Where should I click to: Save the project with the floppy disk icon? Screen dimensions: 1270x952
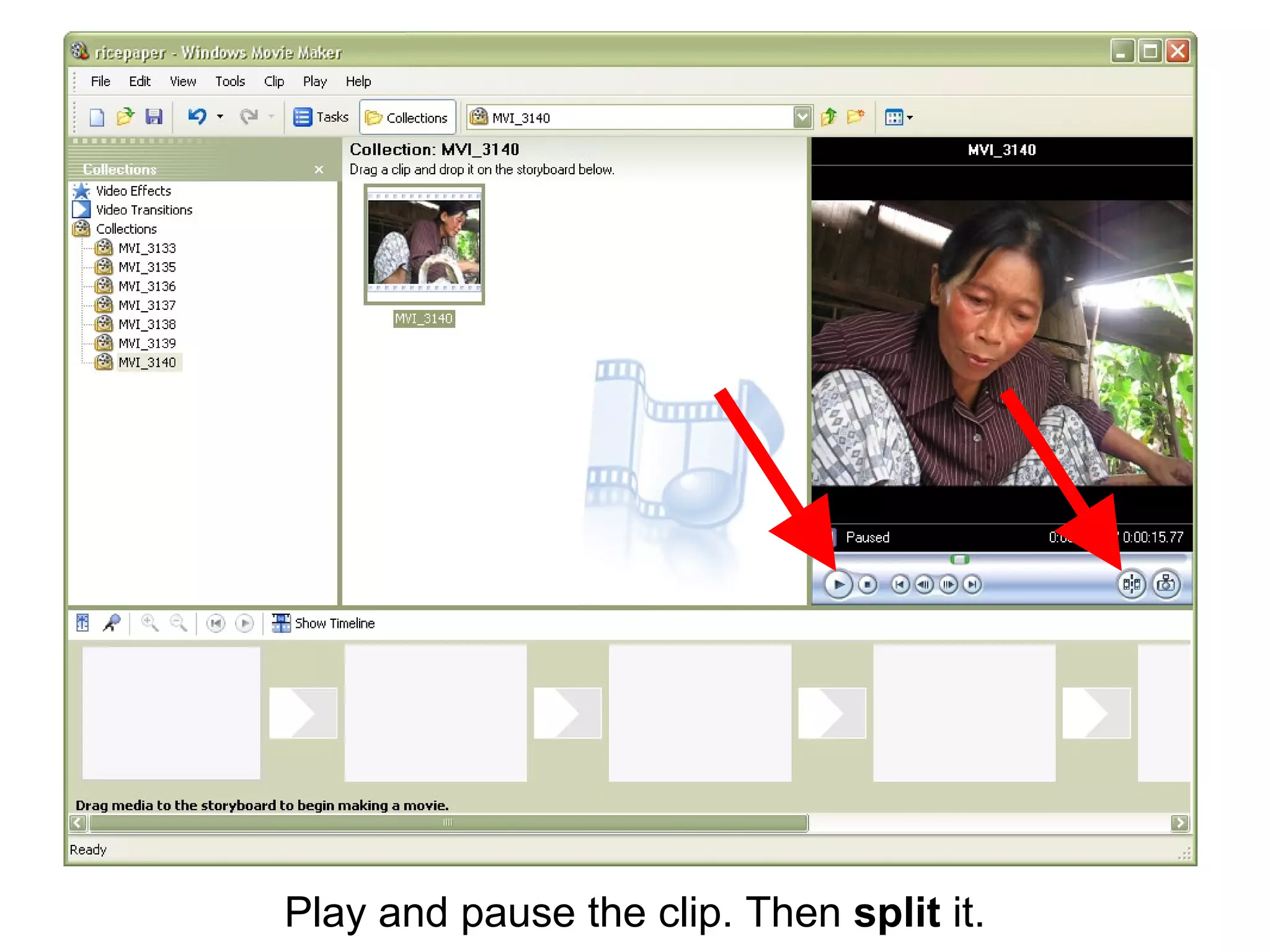pyautogui.click(x=154, y=117)
